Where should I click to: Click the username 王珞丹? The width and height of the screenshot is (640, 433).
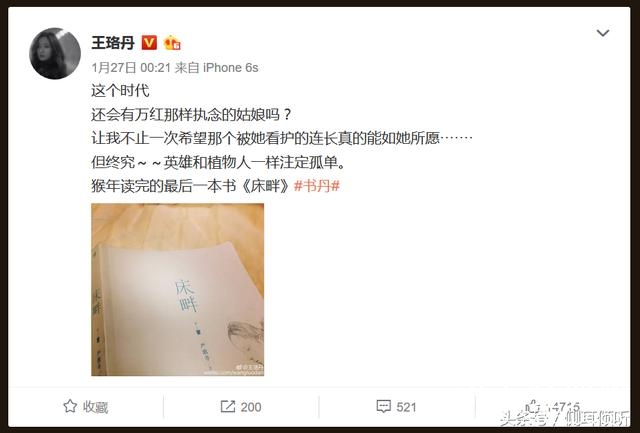[113, 42]
